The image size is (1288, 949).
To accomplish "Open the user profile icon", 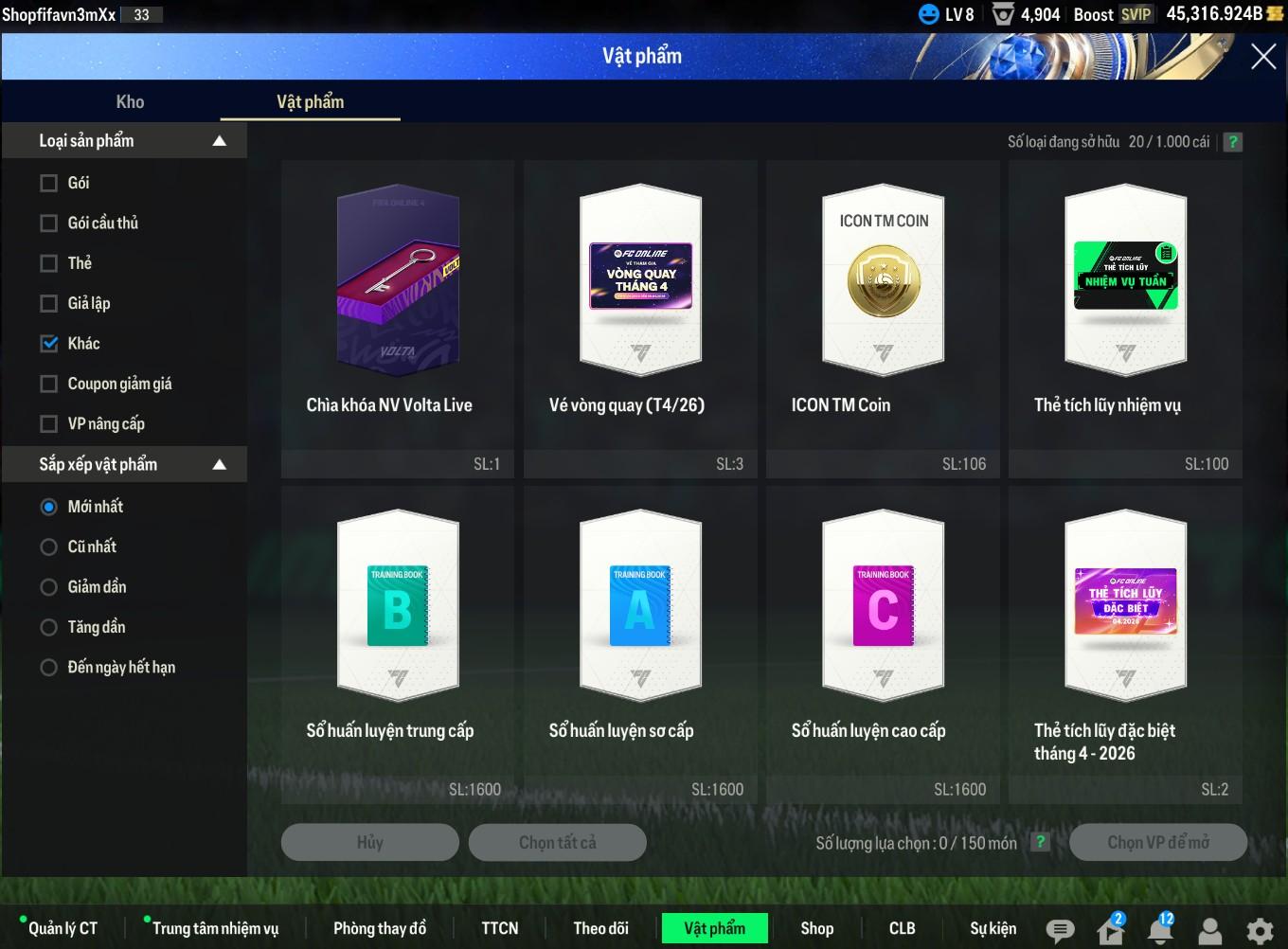I will pyautogui.click(x=1209, y=930).
